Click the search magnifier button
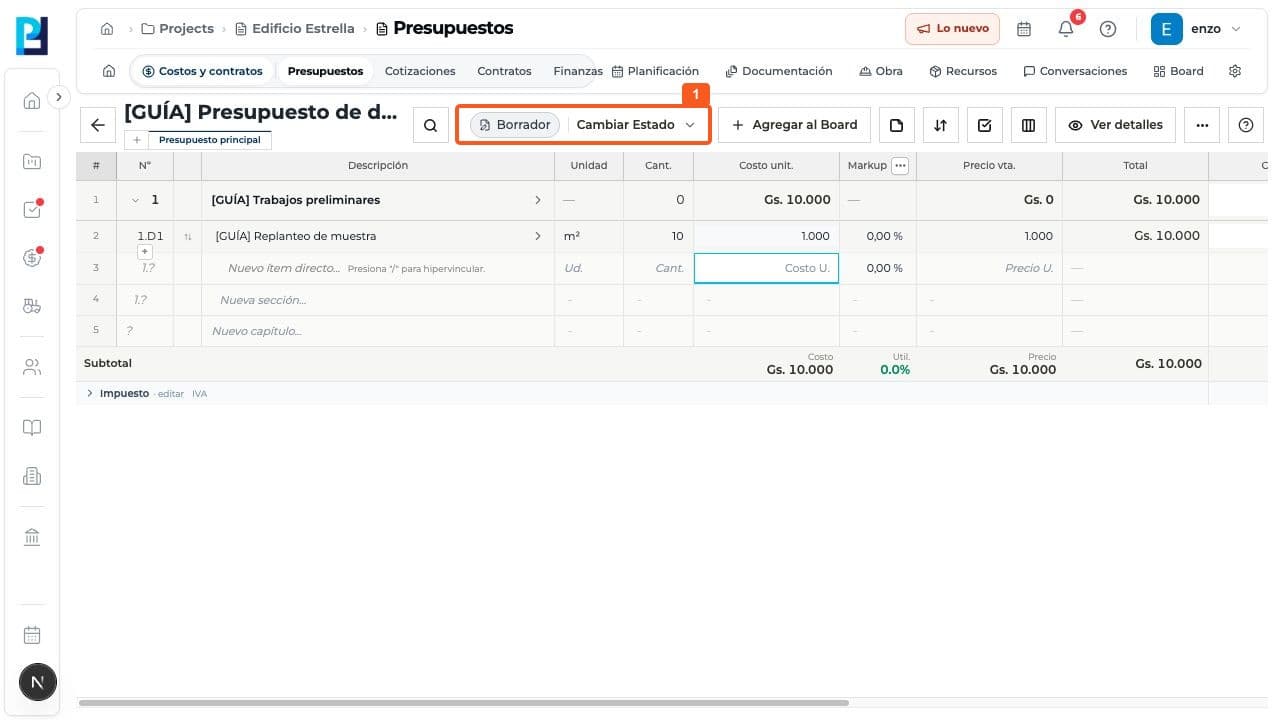 tap(430, 125)
